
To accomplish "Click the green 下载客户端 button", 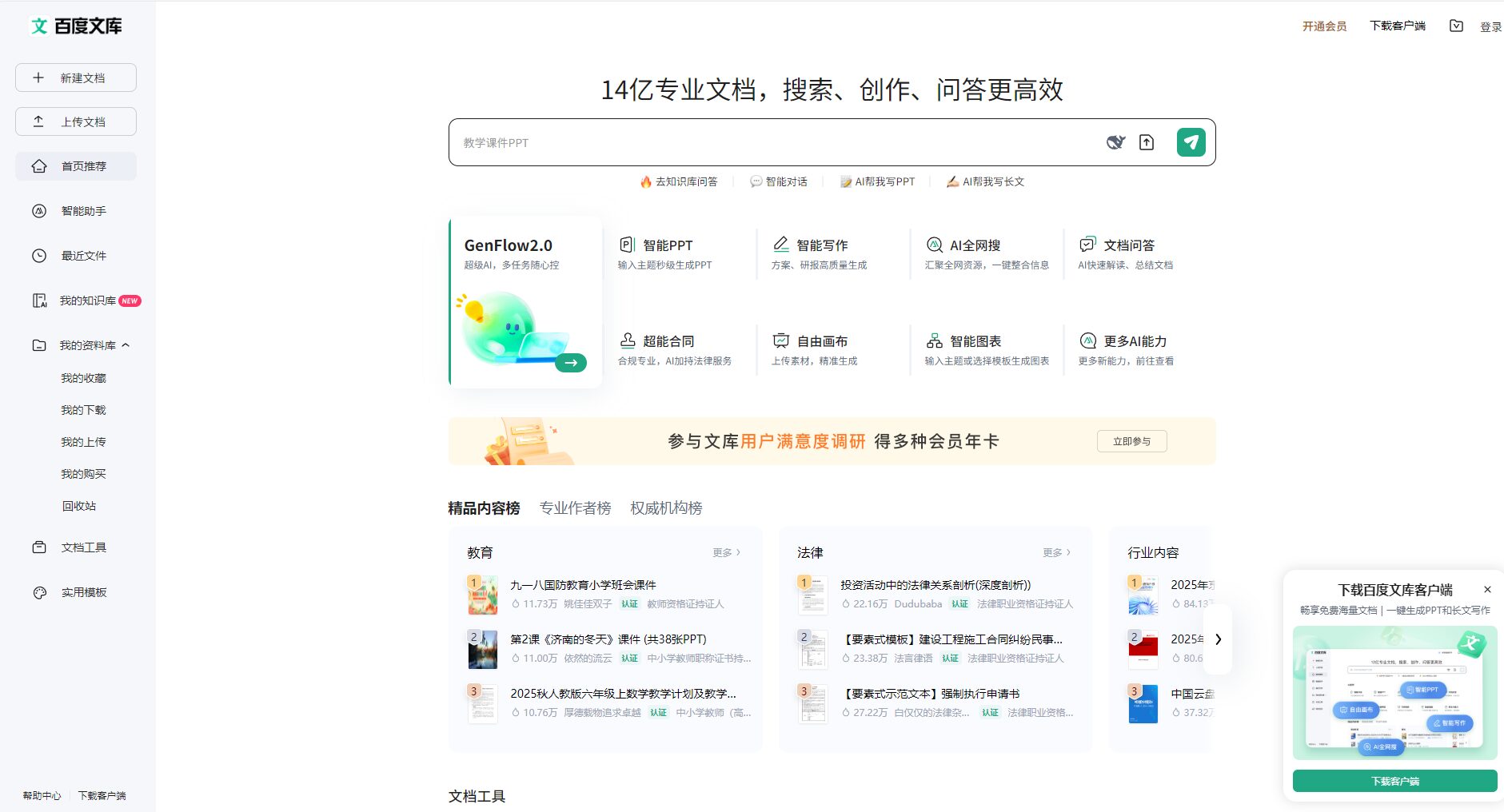I will (1394, 781).
